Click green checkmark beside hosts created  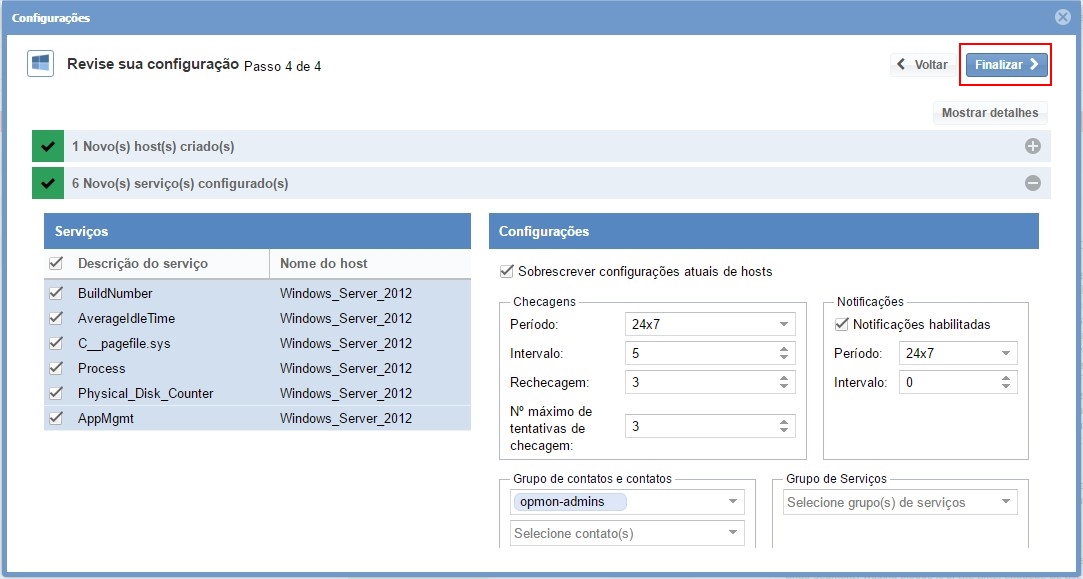[47, 147]
